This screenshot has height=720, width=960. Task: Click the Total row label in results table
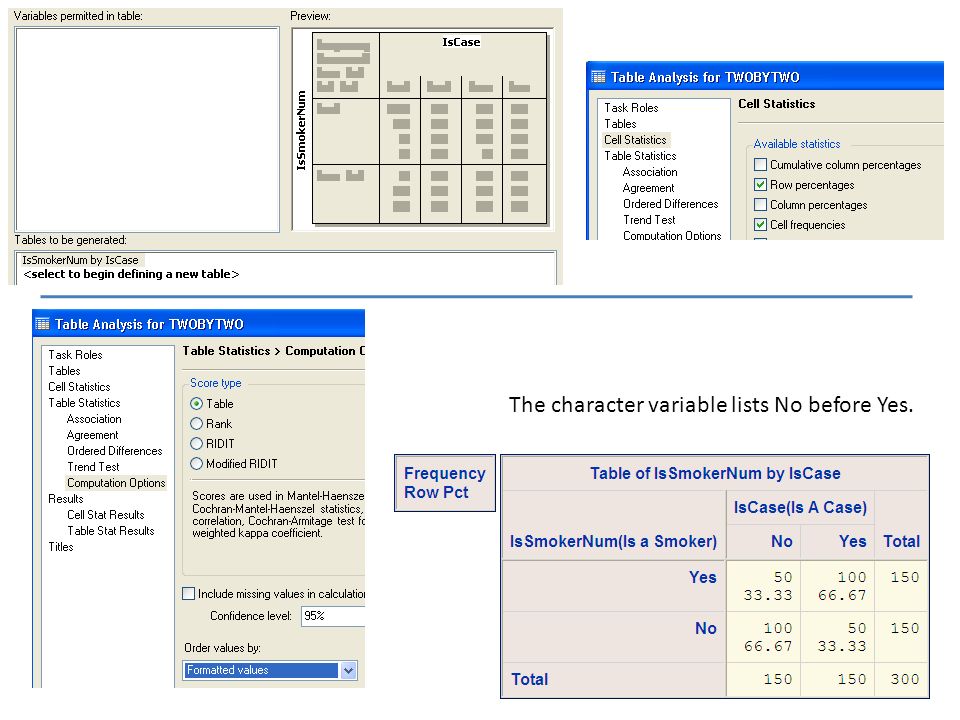pyautogui.click(x=530, y=679)
